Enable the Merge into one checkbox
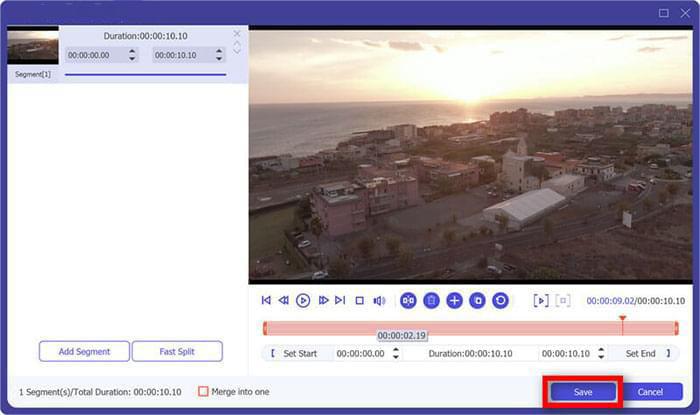700x415 pixels. tap(203, 391)
